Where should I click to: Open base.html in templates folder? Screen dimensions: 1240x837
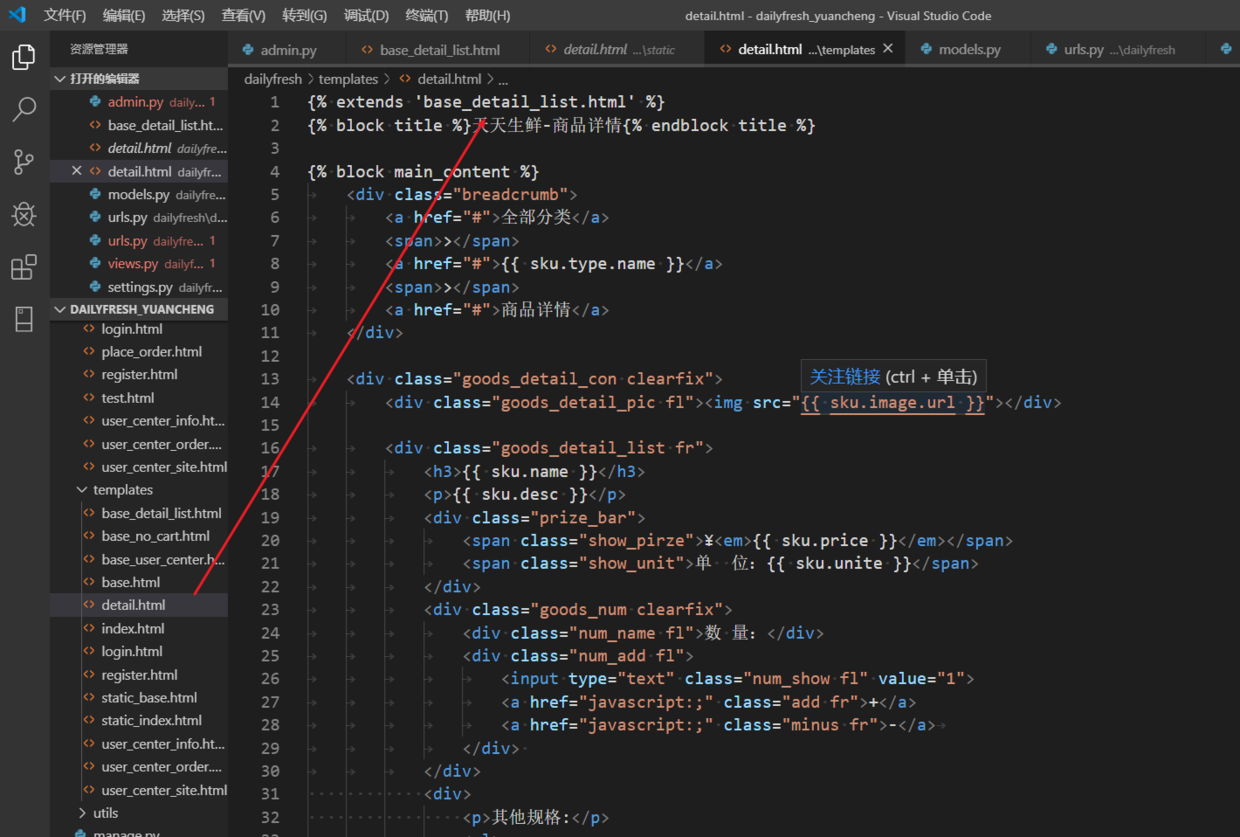[139, 582]
